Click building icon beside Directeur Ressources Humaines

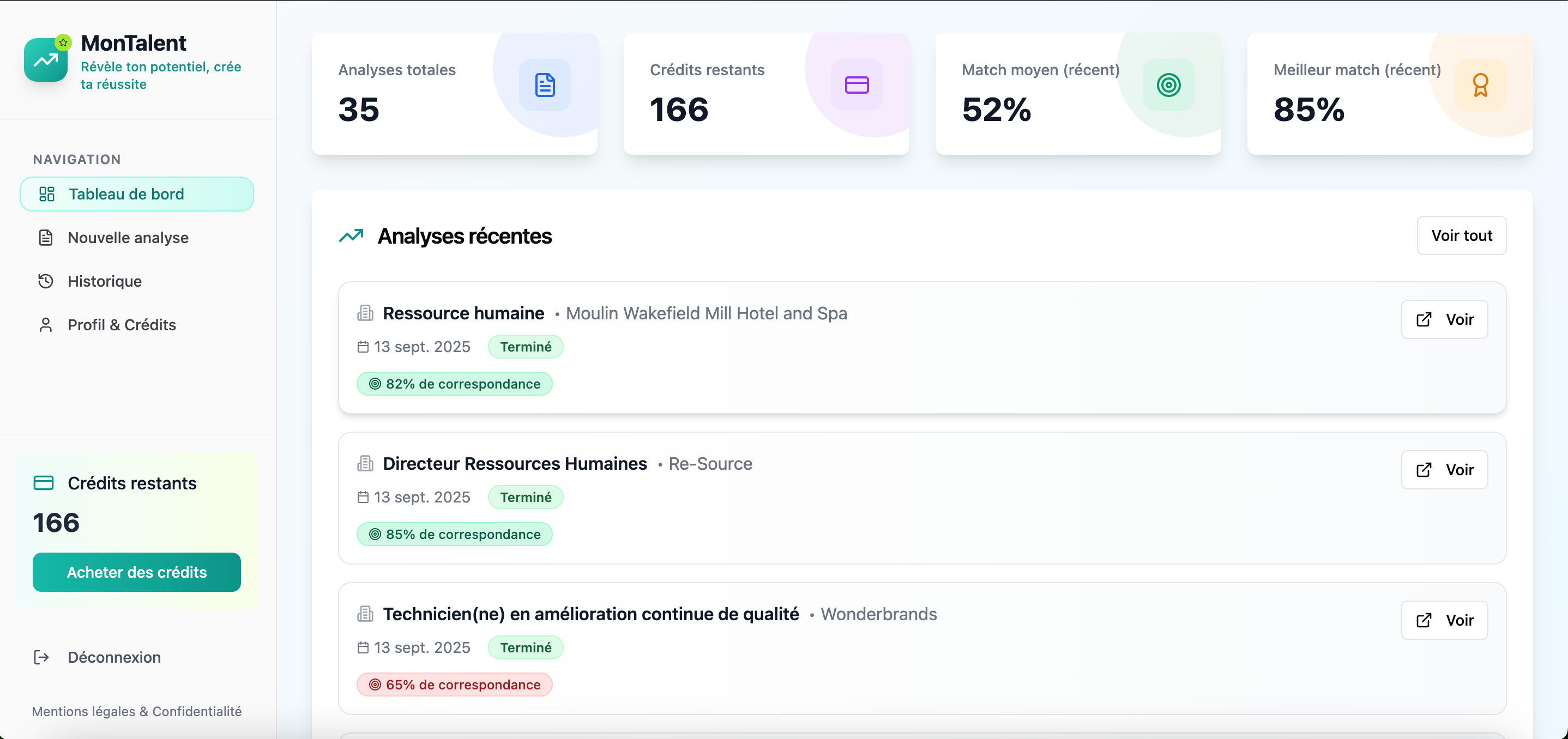365,463
